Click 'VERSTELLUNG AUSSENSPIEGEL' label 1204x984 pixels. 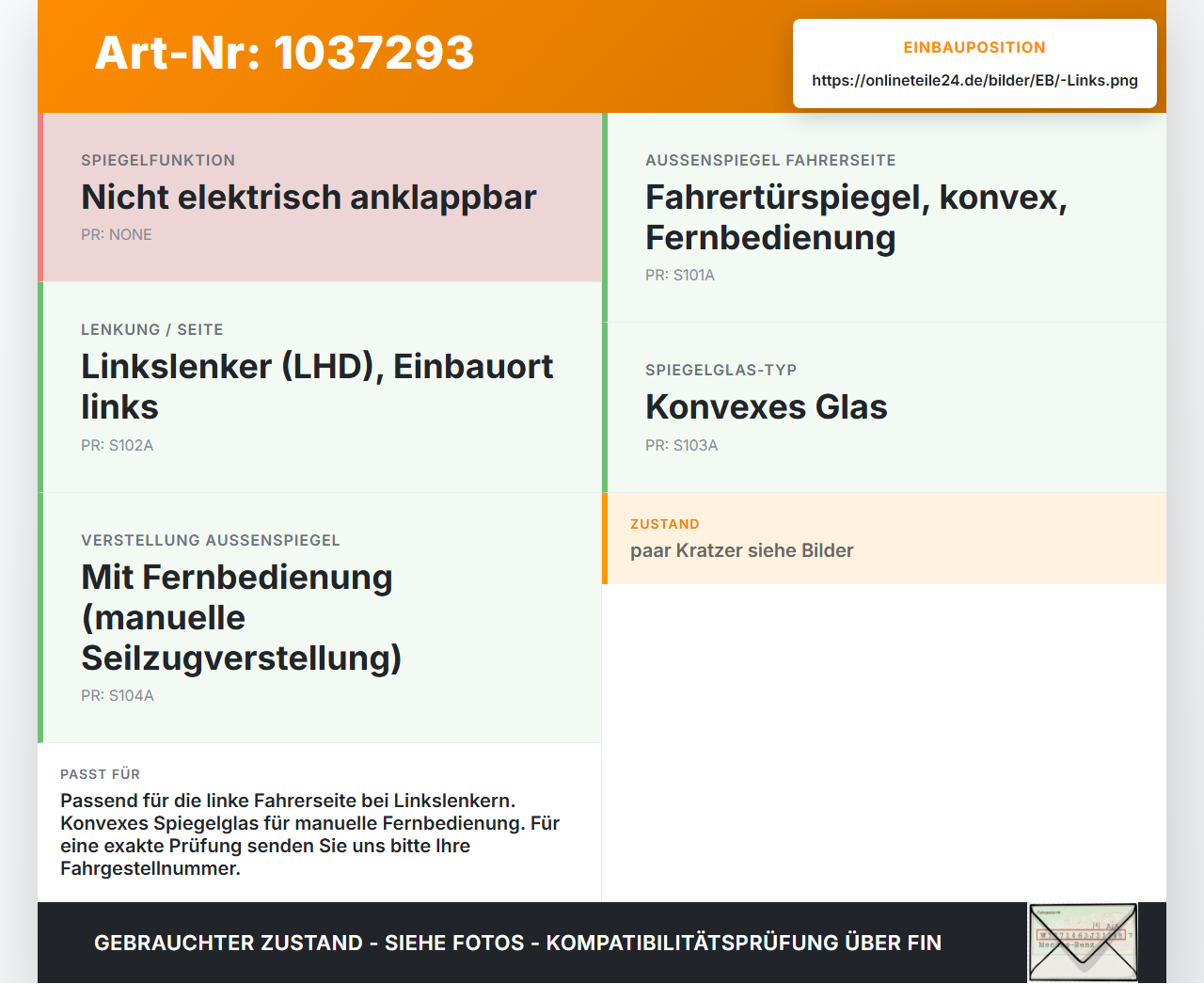(211, 540)
